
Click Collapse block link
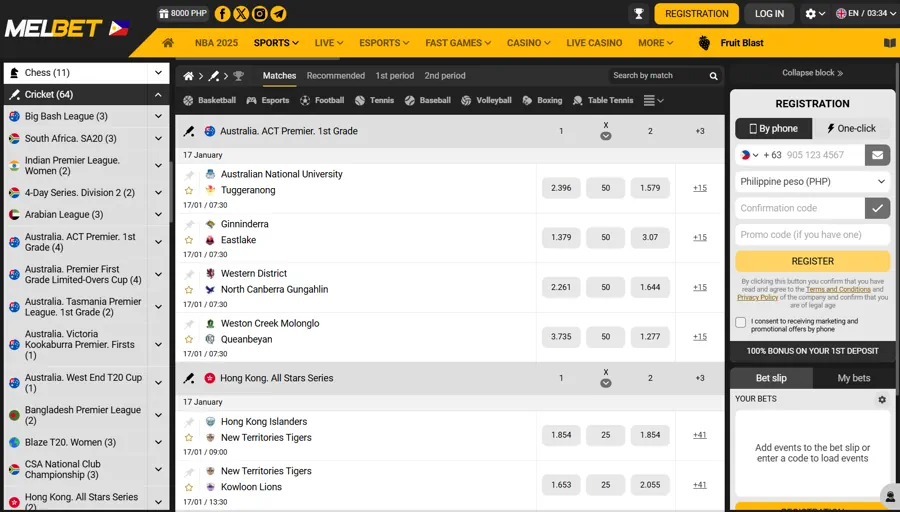pyautogui.click(x=812, y=73)
